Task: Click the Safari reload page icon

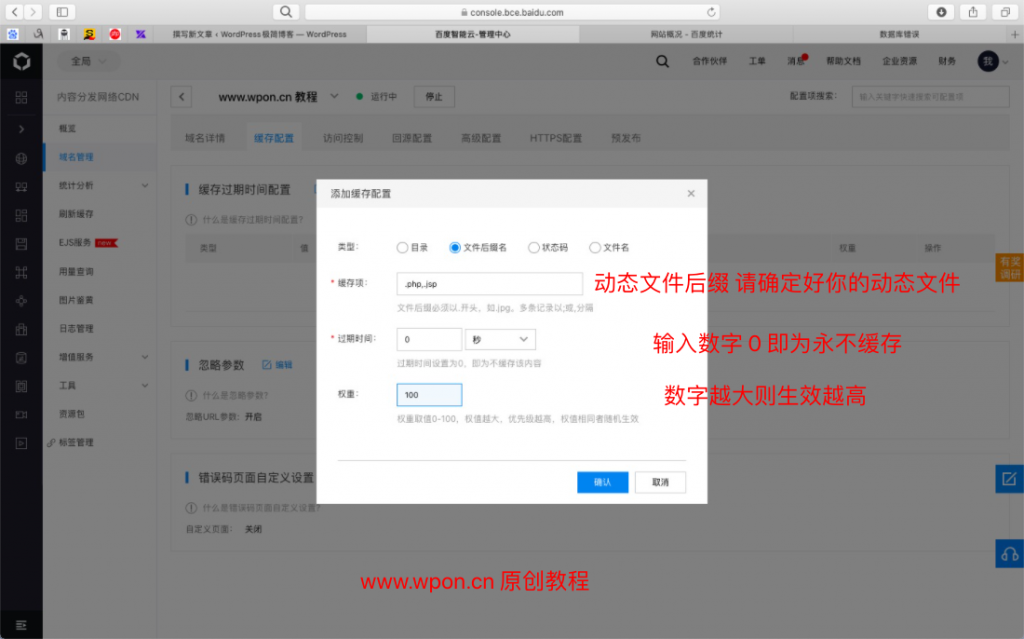Action: [x=711, y=12]
